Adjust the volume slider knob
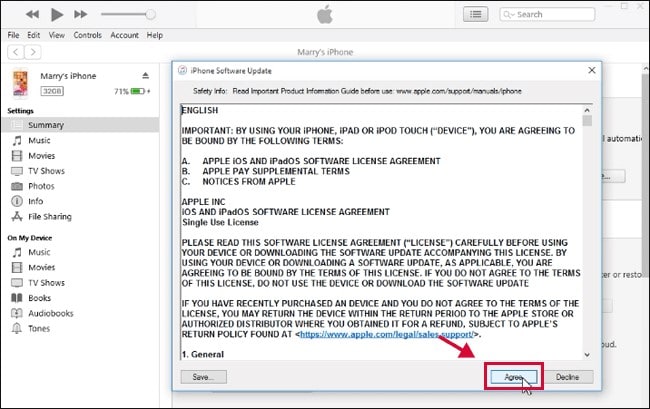Image resolution: width=650 pixels, height=409 pixels. [150, 15]
